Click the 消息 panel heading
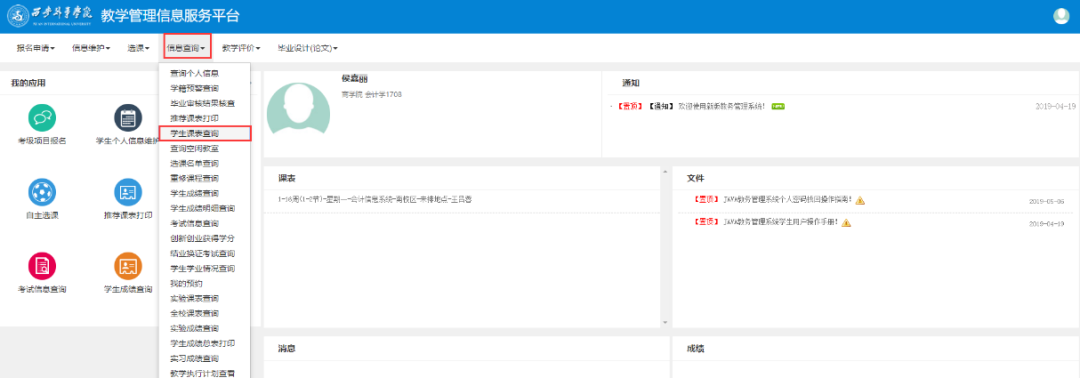Screen dimensions: 1080x378 [x=287, y=348]
